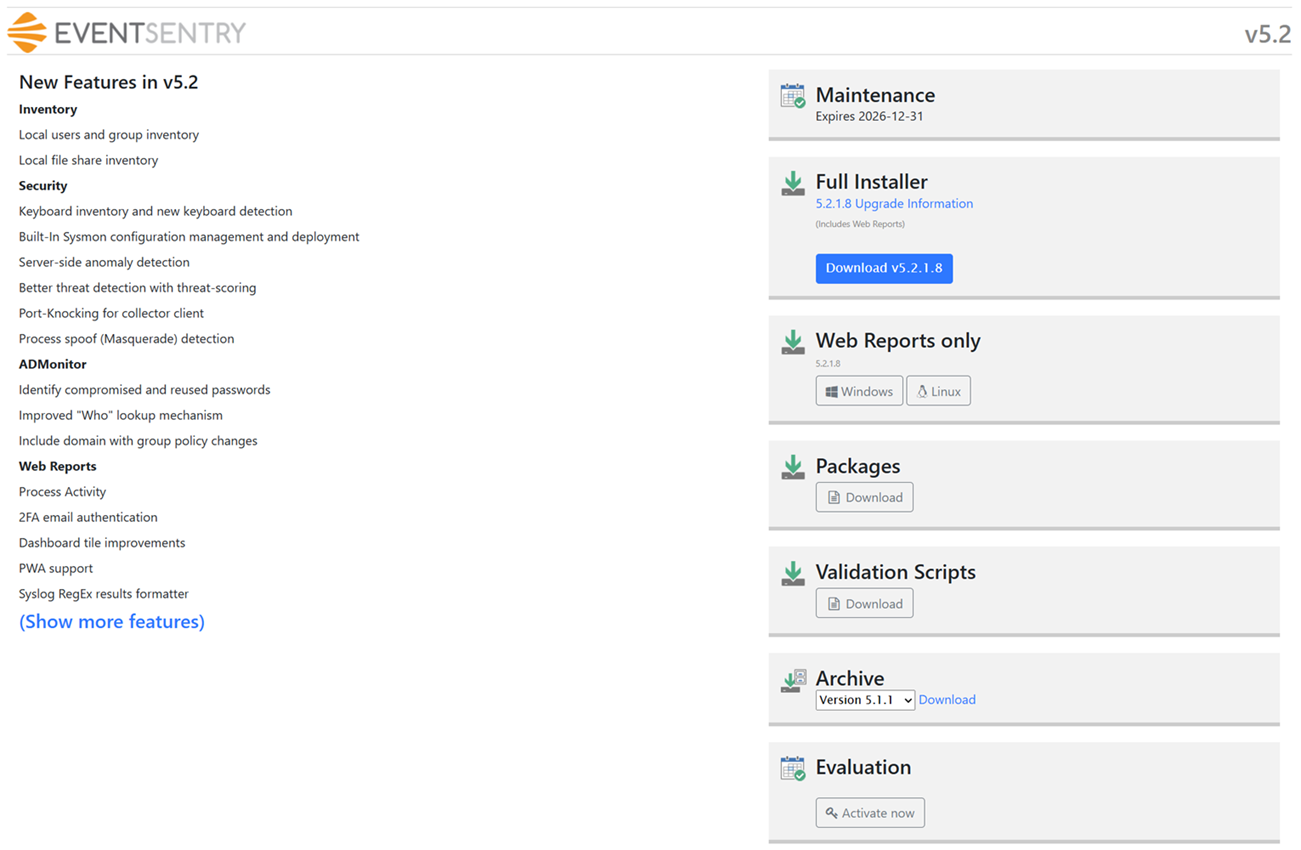Click the ADMonitor section heading
1301x850 pixels.
53,364
